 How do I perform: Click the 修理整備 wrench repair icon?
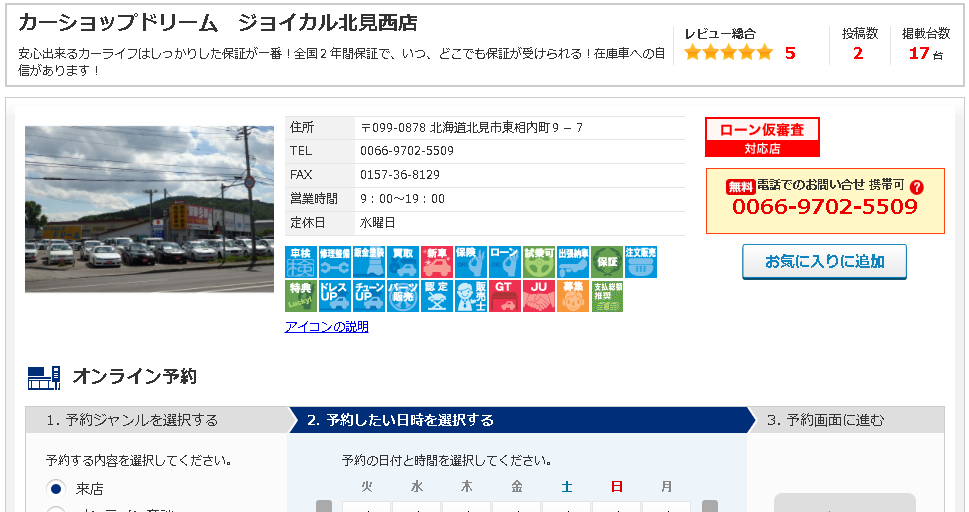click(x=335, y=262)
